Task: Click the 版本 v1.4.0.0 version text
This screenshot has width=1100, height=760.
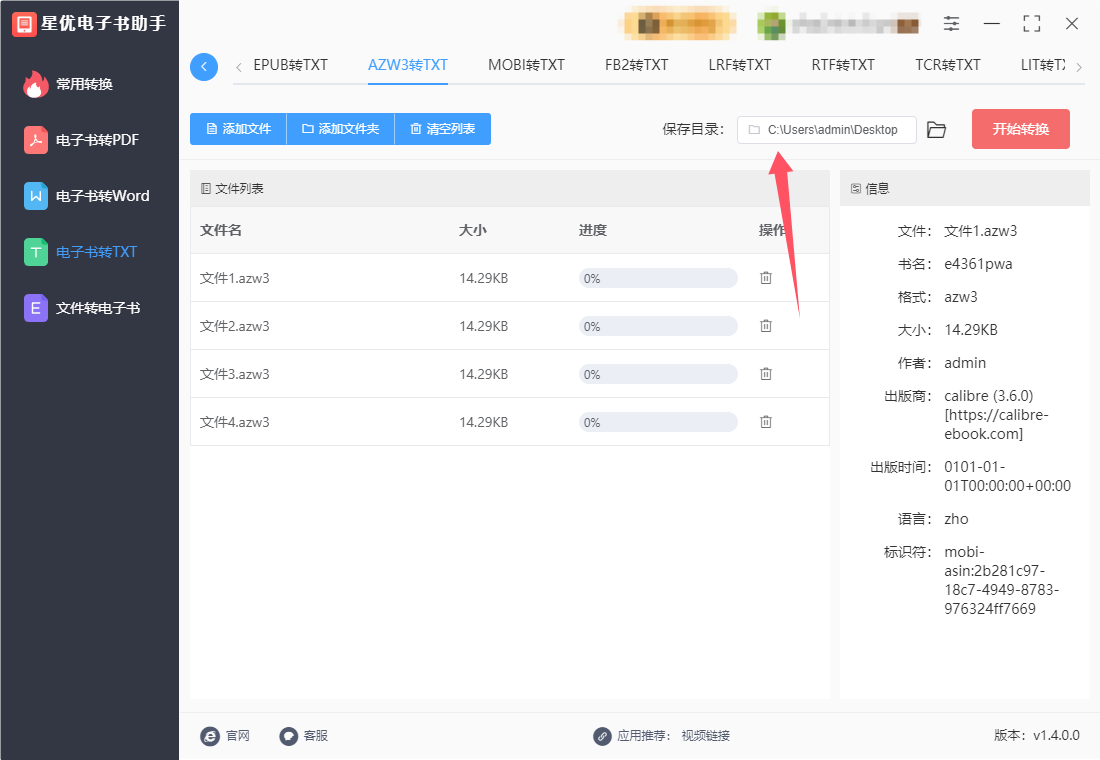Action: click(1037, 735)
